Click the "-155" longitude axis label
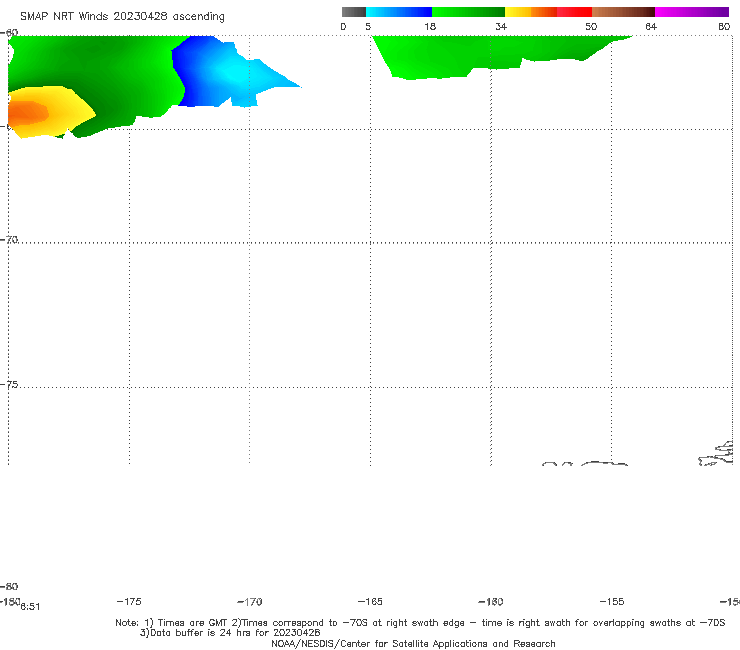Screen dimensions: 740x650 click(612, 601)
